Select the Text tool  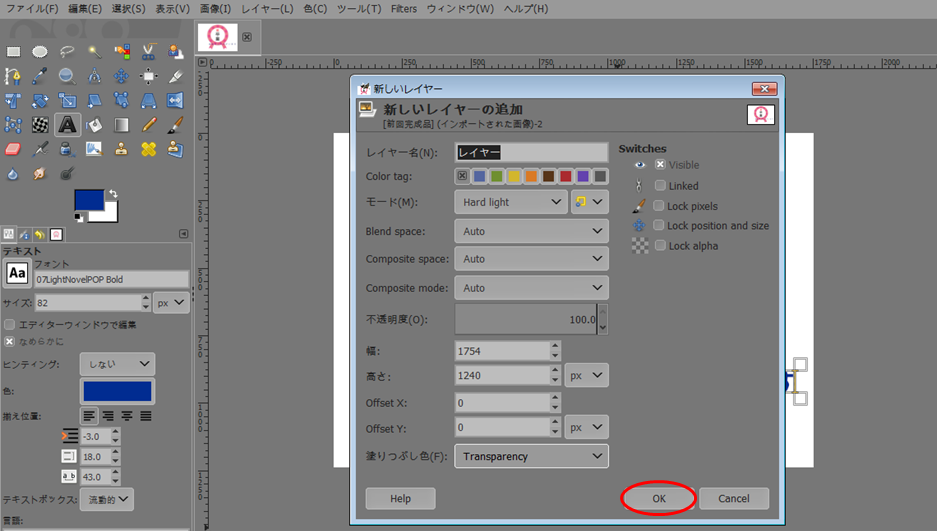68,125
